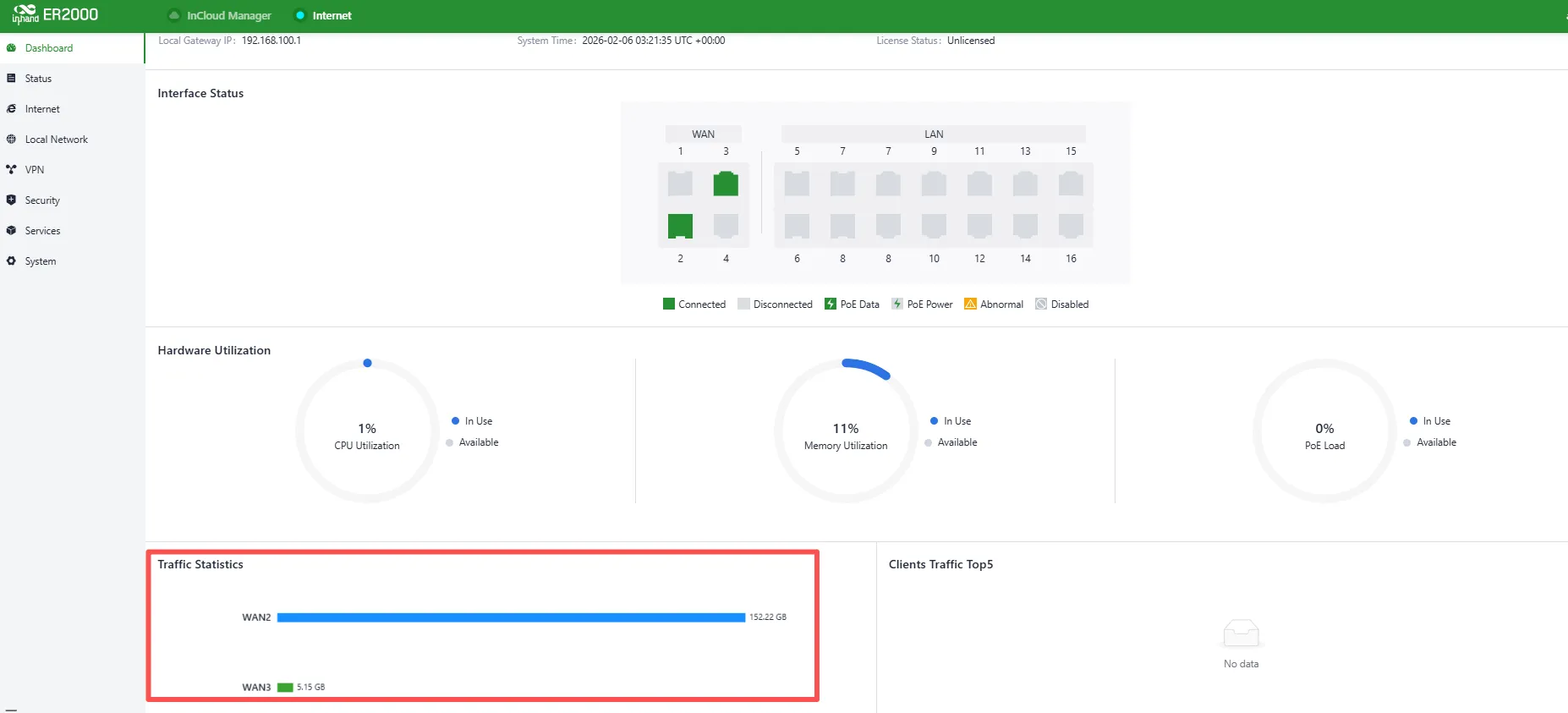Click the PoE Power legend icon
The height and width of the screenshot is (713, 1568).
point(897,304)
